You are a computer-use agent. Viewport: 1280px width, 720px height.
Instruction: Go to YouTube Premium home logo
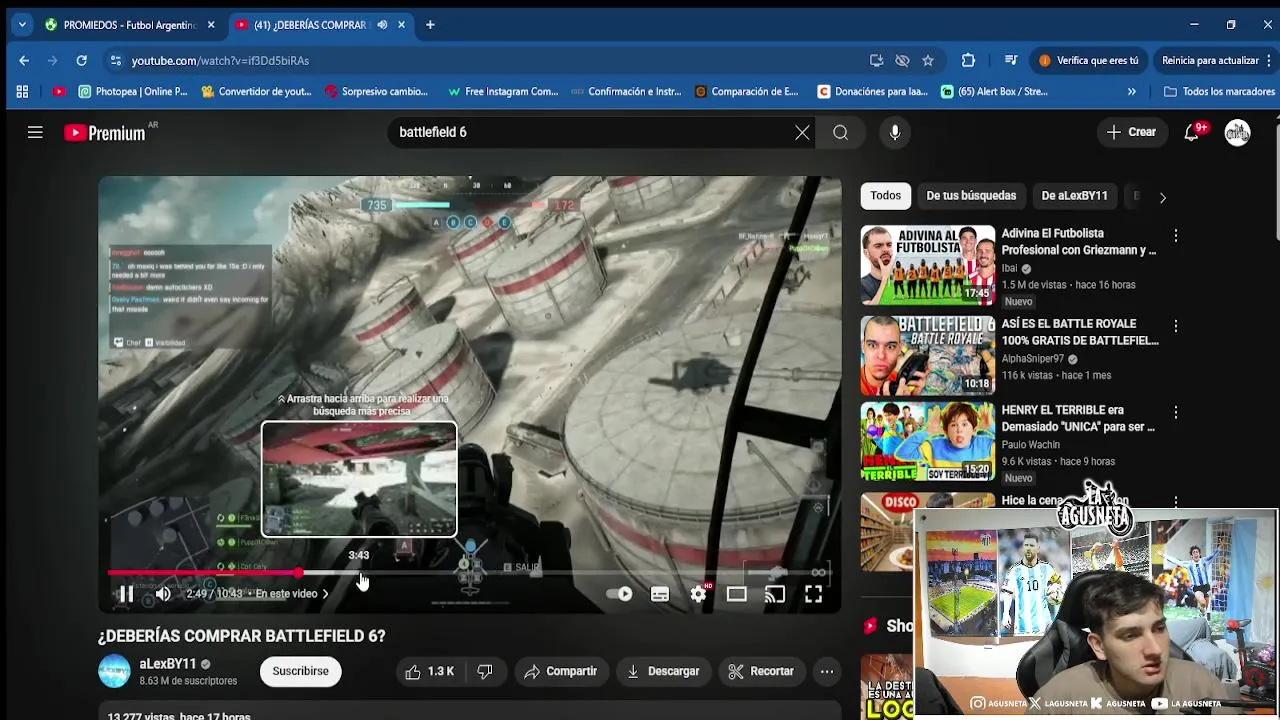105,132
